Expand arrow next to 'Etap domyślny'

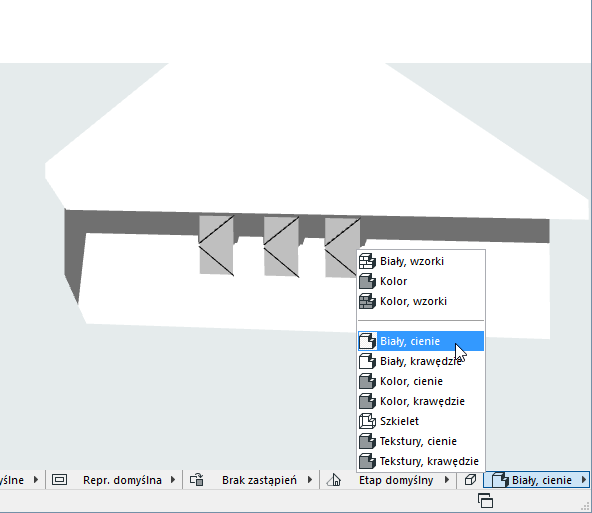[447, 480]
